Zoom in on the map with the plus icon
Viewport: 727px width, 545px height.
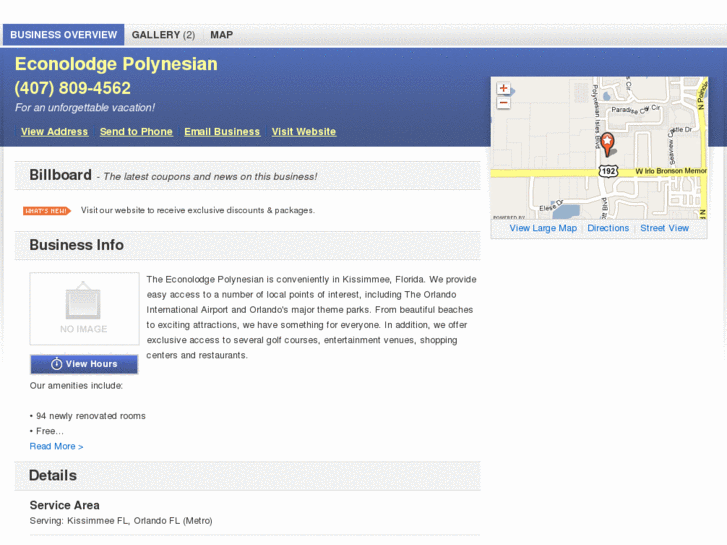(503, 88)
